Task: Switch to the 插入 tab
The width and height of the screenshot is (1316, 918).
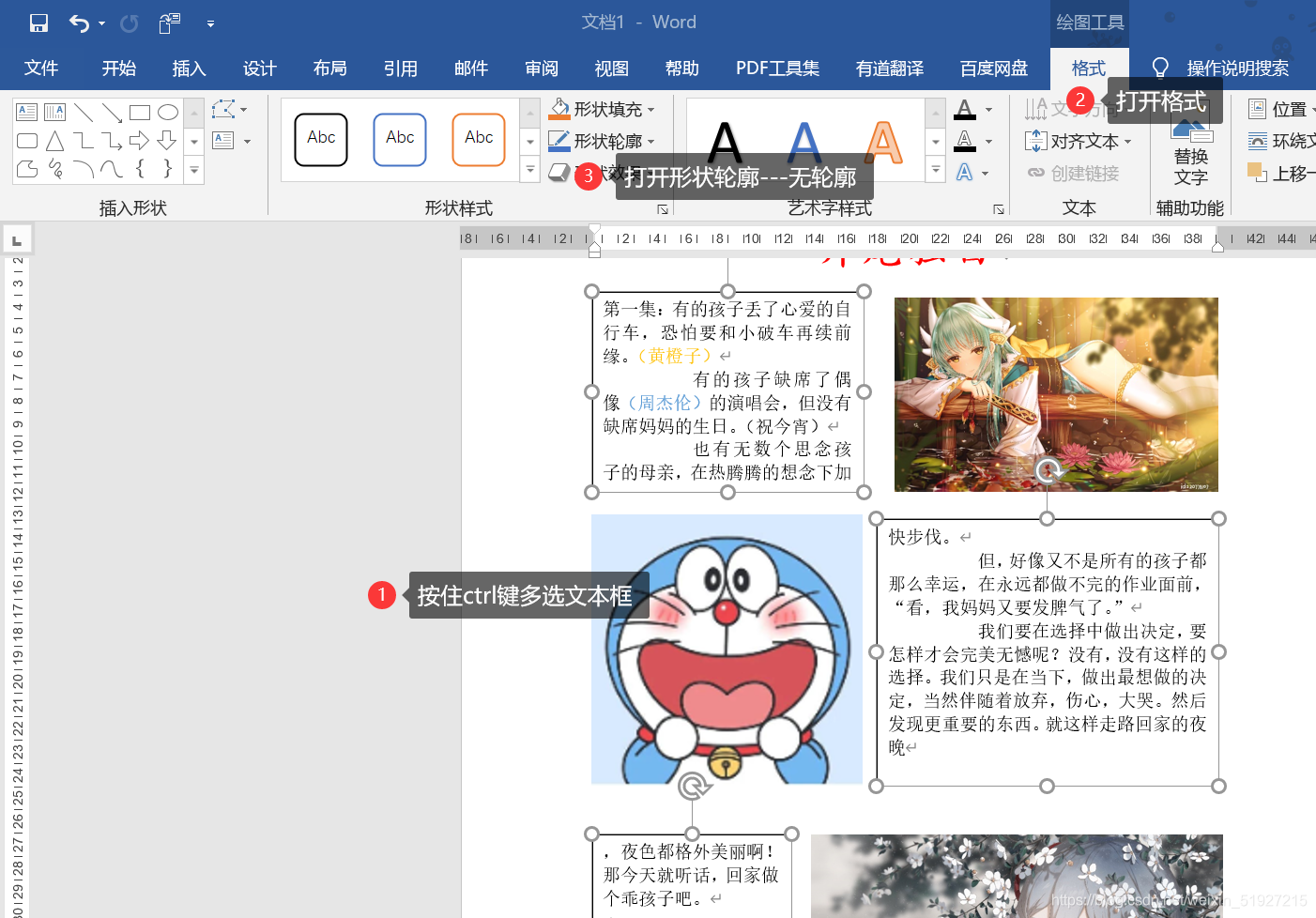Action: click(189, 69)
